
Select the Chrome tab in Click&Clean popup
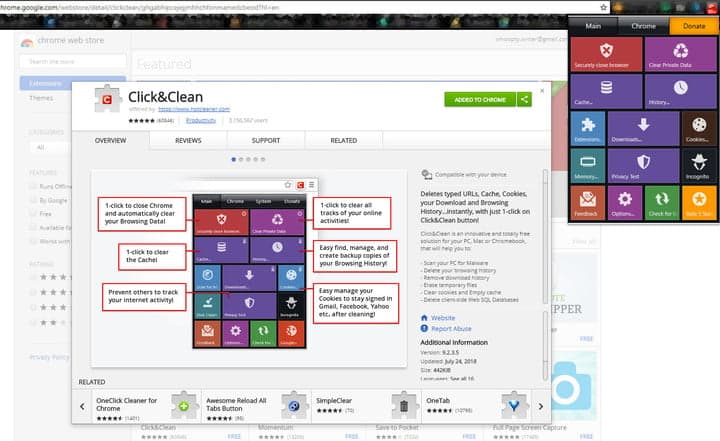643,26
